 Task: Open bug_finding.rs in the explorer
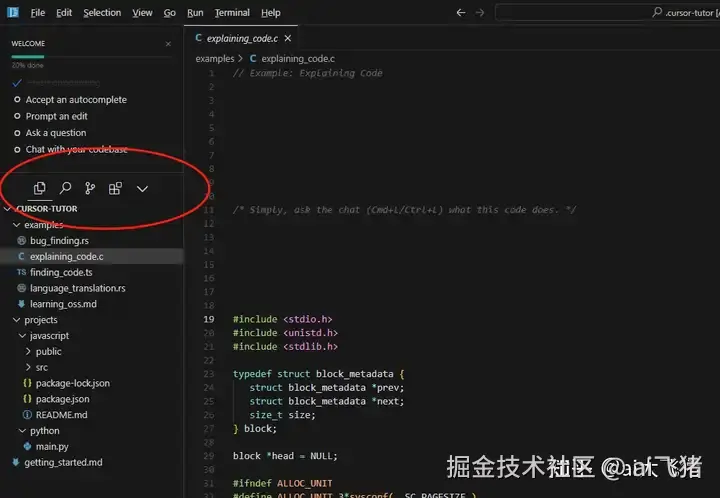pos(59,241)
